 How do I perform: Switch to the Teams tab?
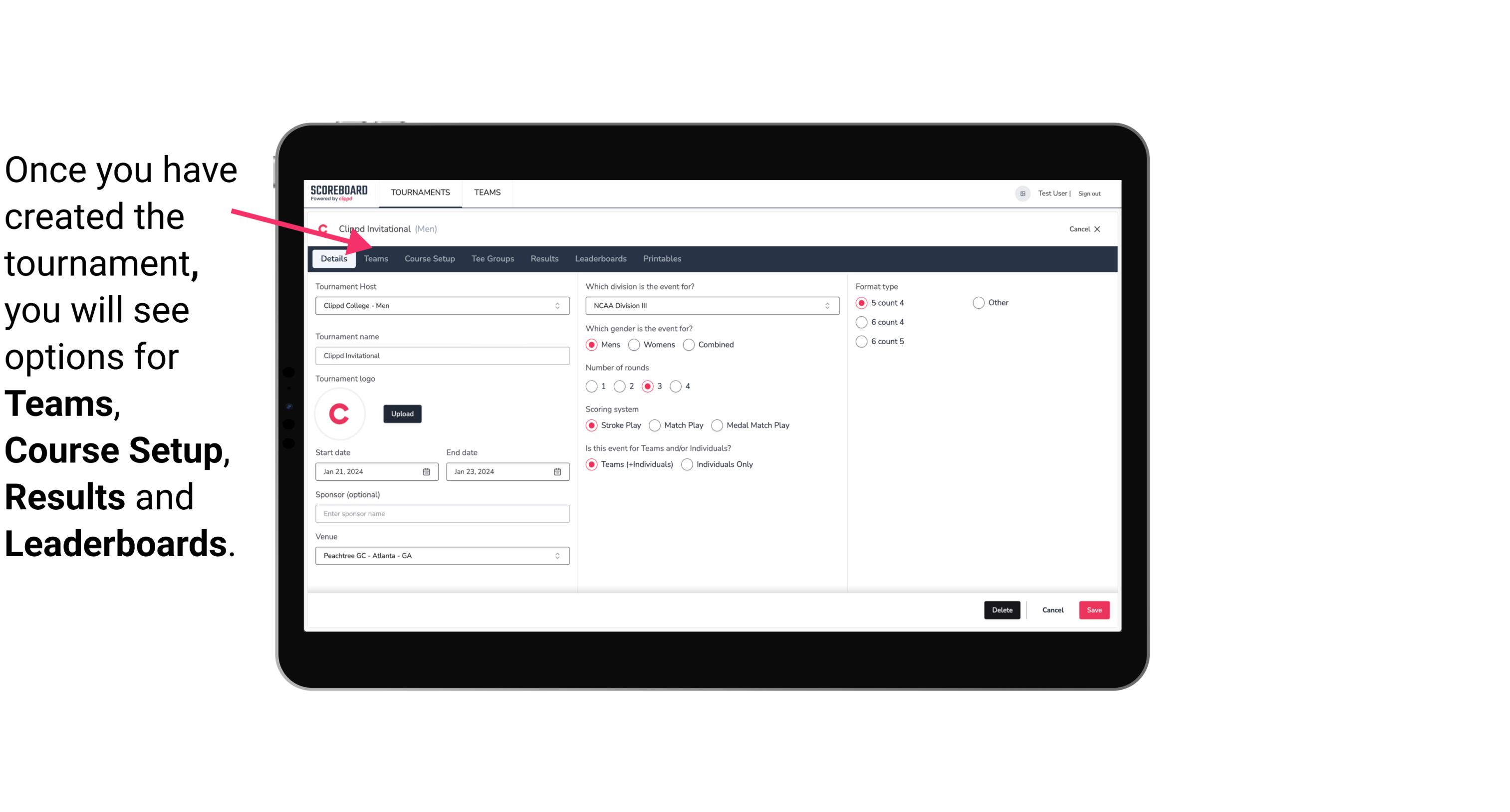(375, 258)
